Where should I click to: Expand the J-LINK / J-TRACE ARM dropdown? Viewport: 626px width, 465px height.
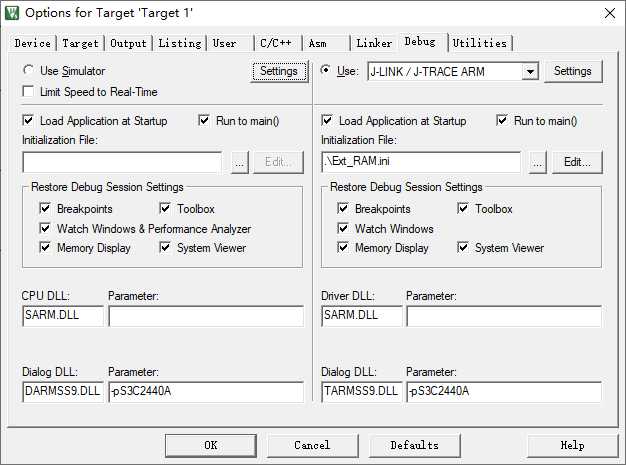(530, 72)
